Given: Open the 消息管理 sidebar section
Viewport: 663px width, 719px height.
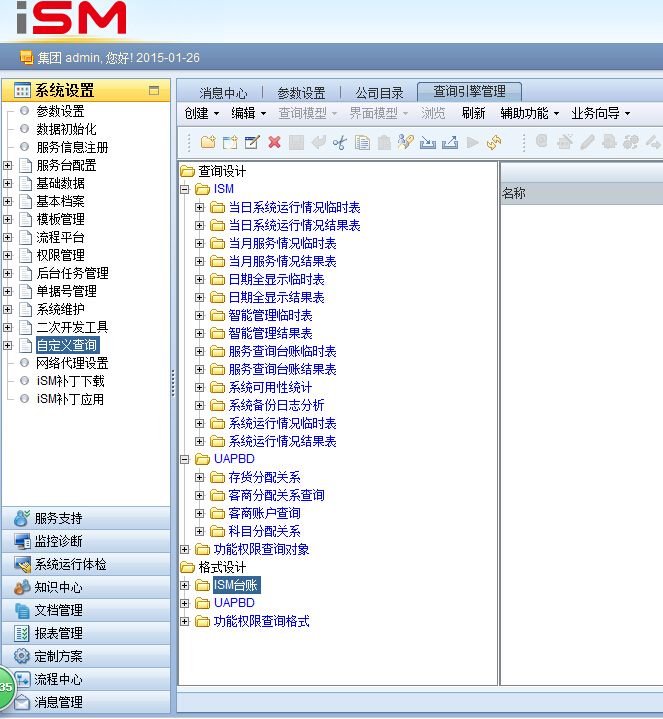Looking at the screenshot, I should tap(86, 702).
